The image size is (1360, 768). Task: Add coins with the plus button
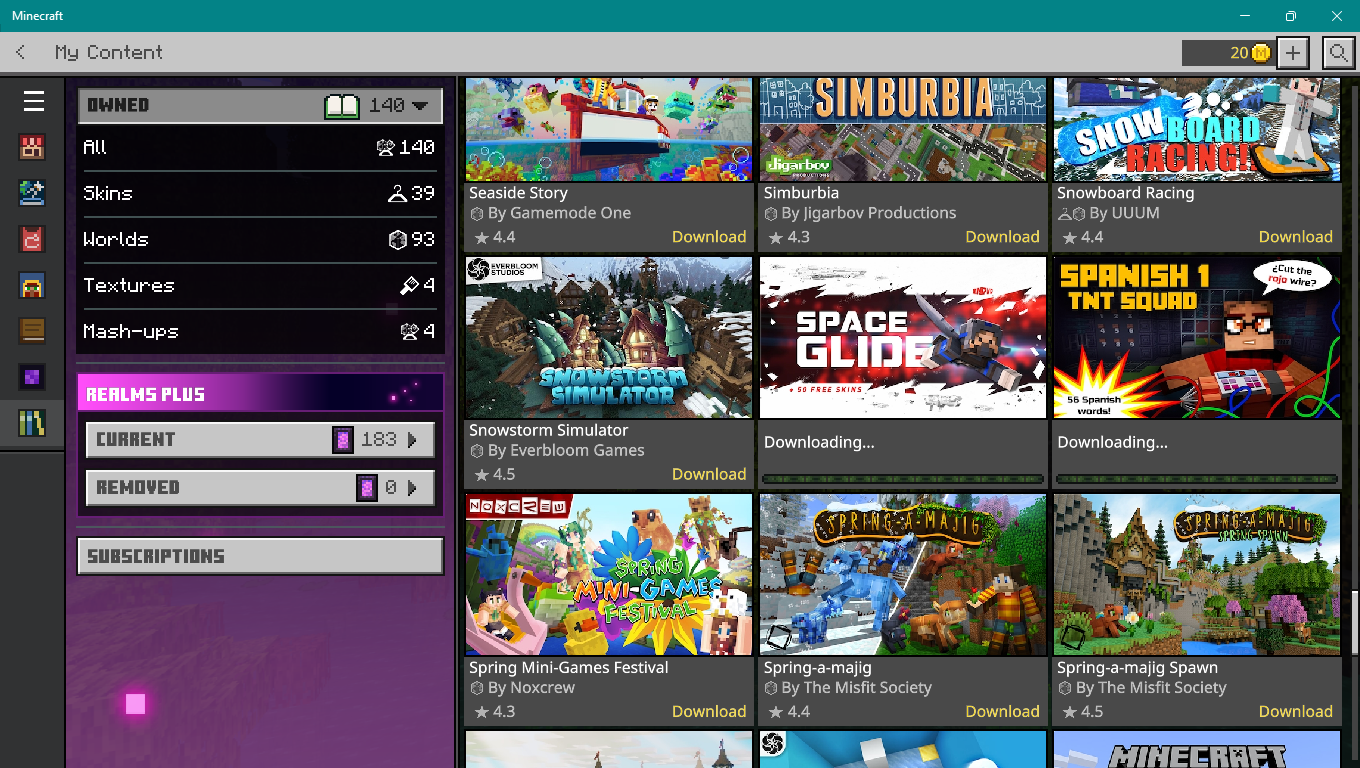(1293, 53)
